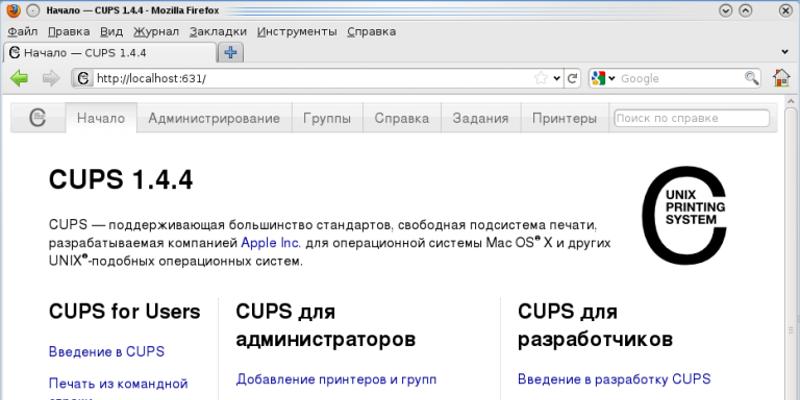Click the CUPS logo icon in navigation bar
Image resolution: width=800 pixels, height=400 pixels.
pos(38,118)
